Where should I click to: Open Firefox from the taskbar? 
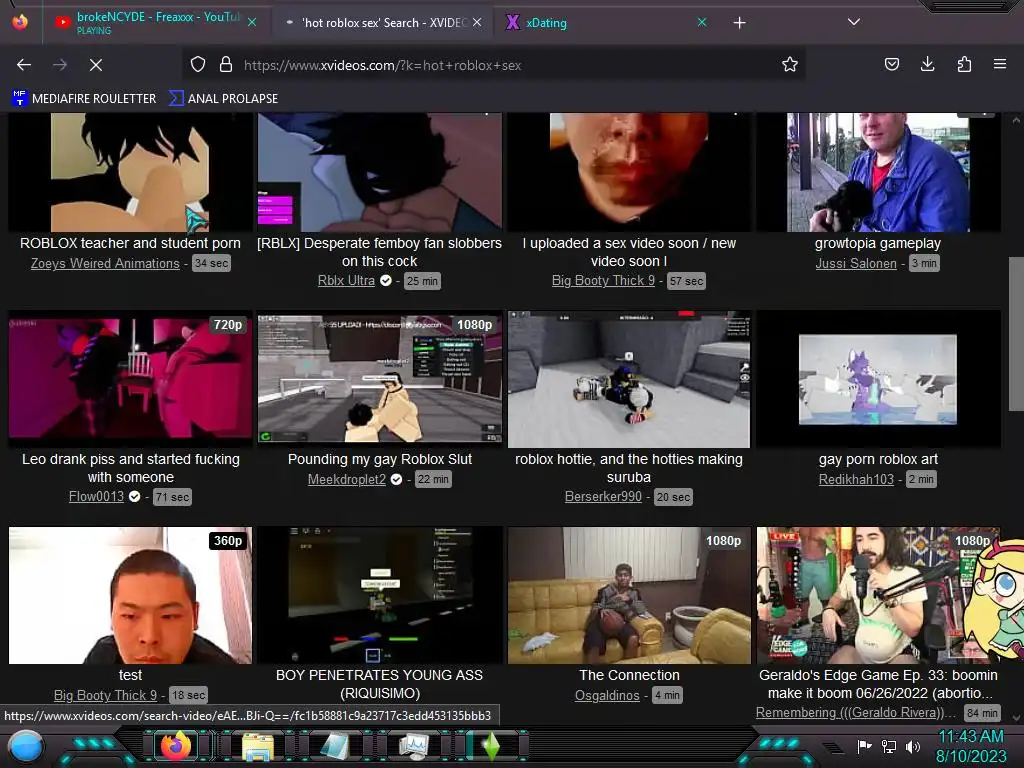click(176, 746)
